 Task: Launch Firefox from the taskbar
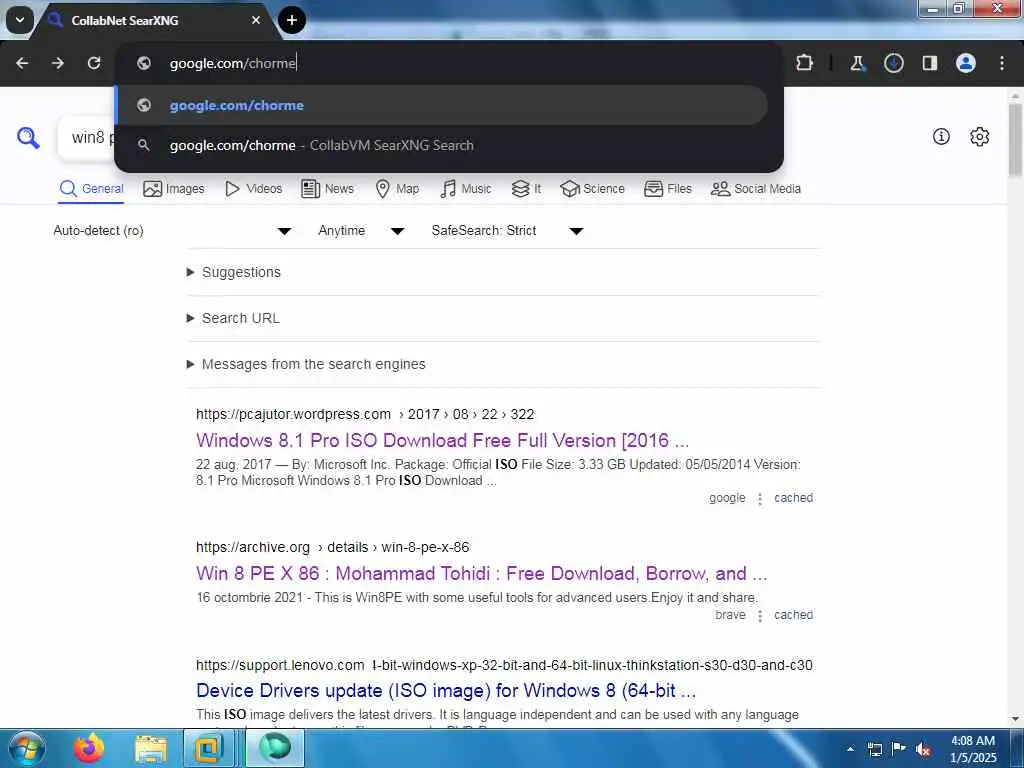(89, 748)
